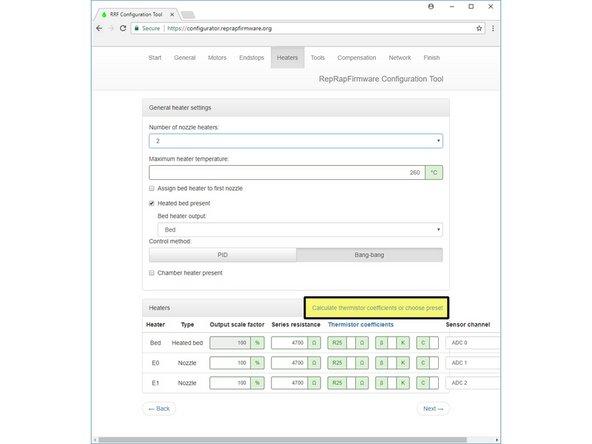Screen dimensions: 592x444
Task: Click the Thermistor coefficients link
Action: (361, 324)
